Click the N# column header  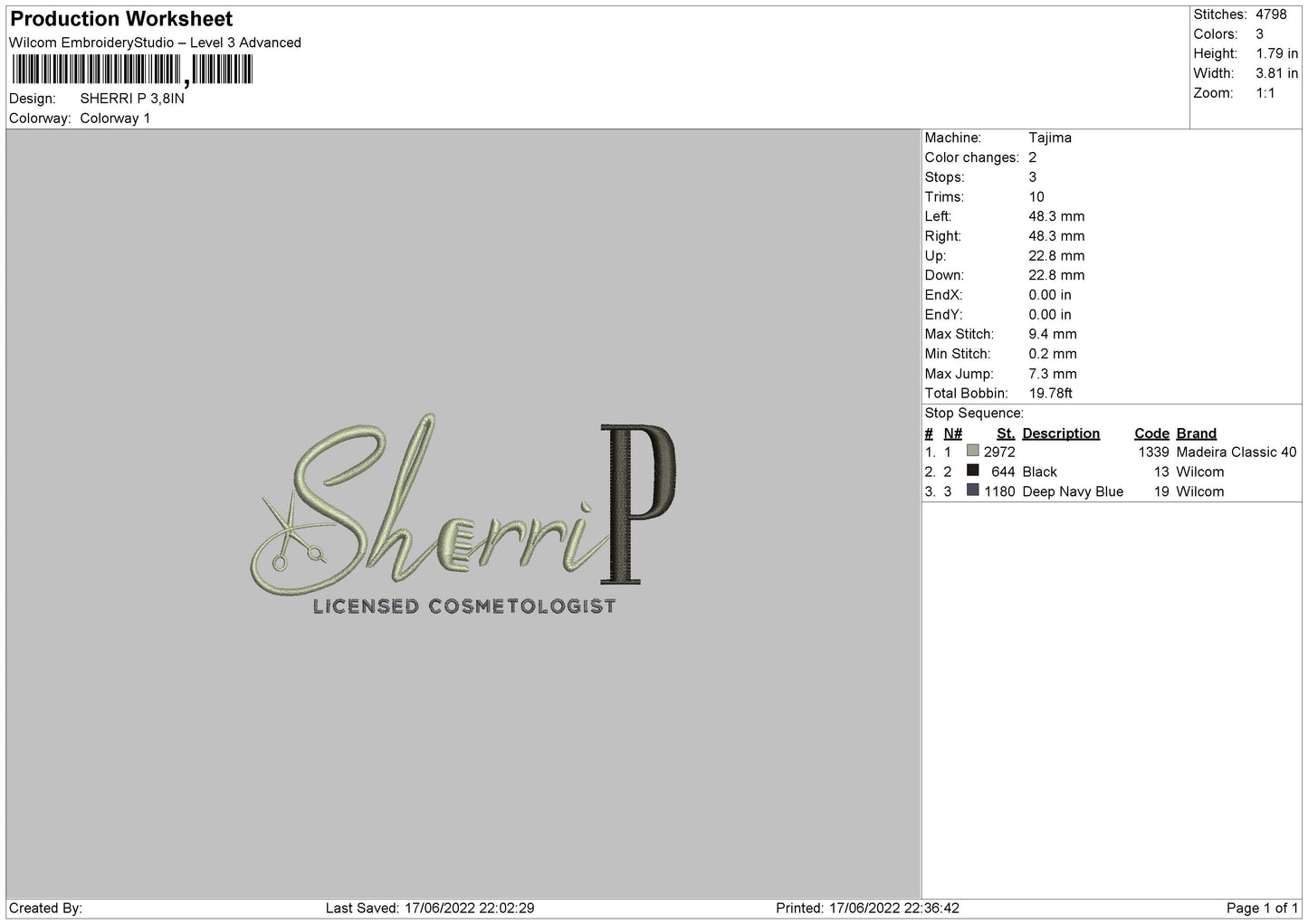[953, 433]
